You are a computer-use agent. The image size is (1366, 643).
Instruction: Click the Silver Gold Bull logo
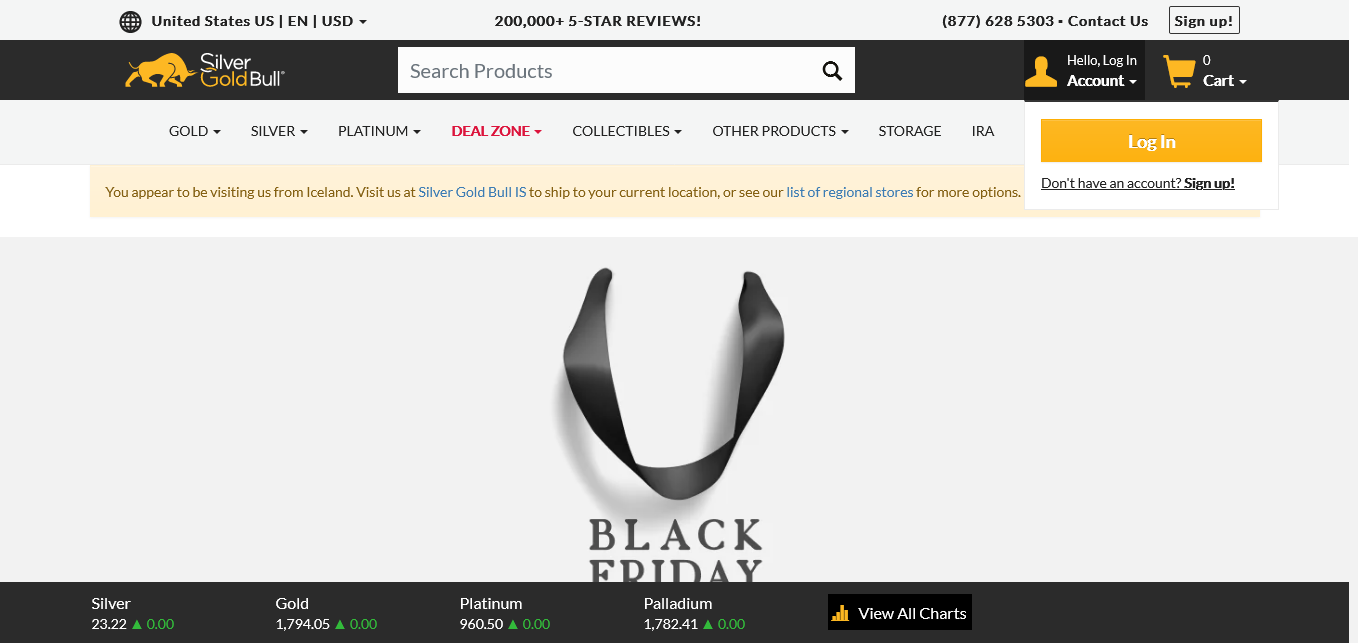point(205,70)
